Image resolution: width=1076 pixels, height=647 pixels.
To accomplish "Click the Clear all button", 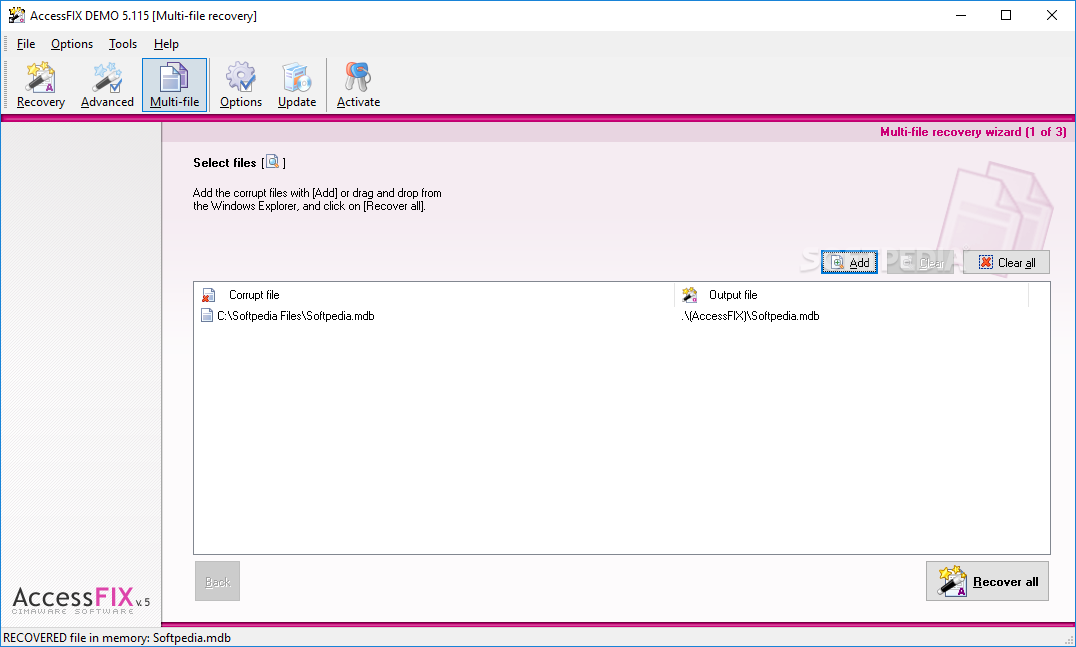I will click(x=1006, y=262).
